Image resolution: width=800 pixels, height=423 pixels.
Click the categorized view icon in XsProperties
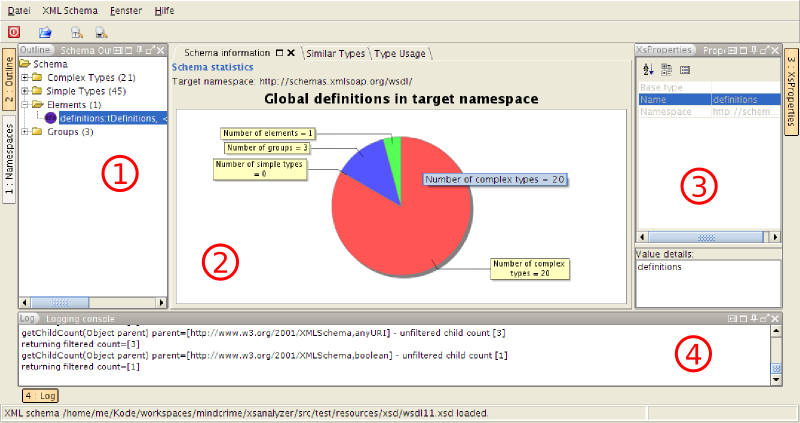click(666, 69)
